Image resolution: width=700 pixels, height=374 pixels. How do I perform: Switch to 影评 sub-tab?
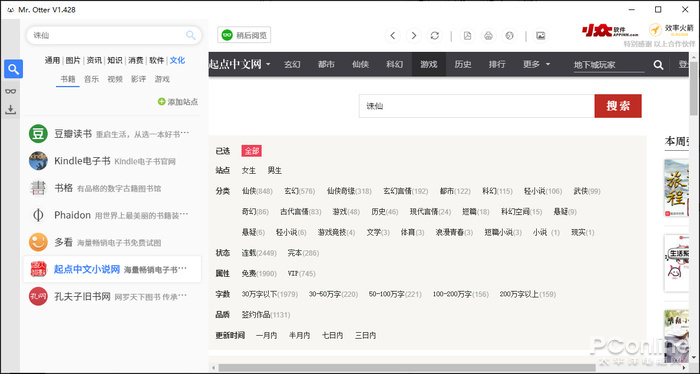138,79
